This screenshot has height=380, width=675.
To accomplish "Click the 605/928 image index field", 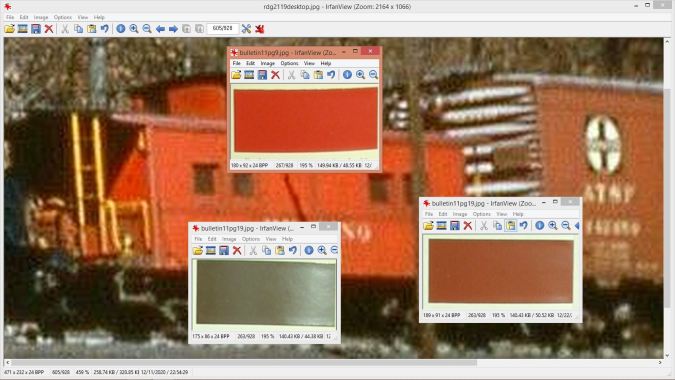I will pos(223,28).
